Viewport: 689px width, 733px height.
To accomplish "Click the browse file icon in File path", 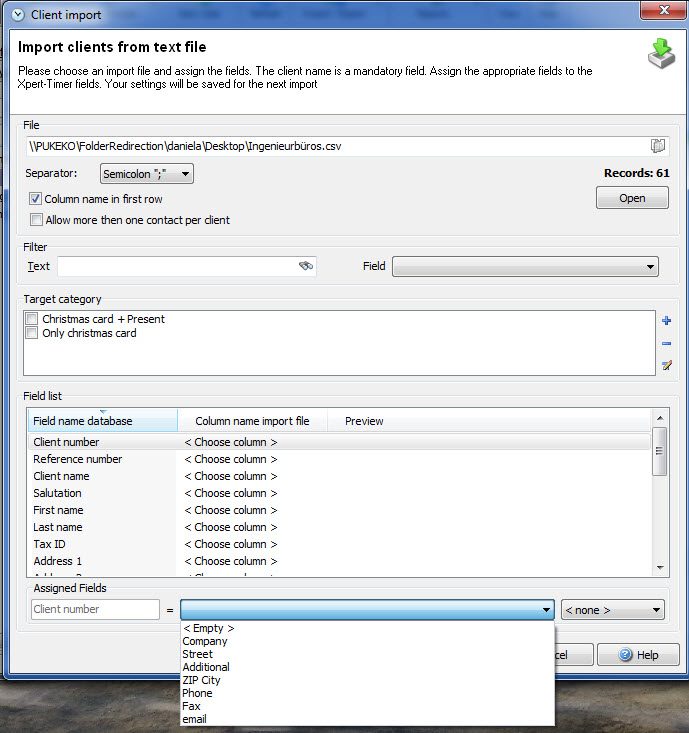I will pos(658,146).
